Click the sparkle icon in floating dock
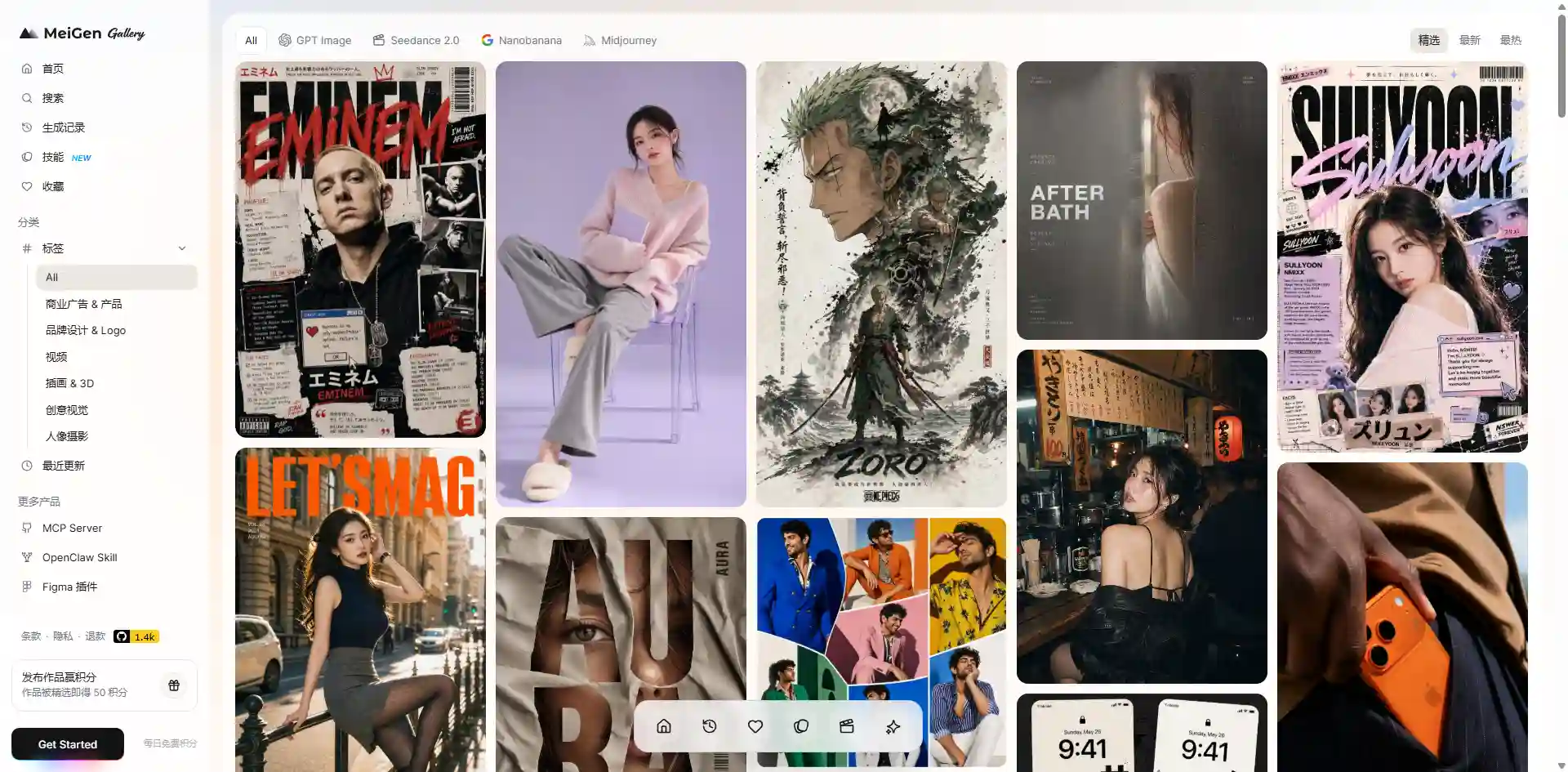The image size is (1568, 772). coord(893,726)
